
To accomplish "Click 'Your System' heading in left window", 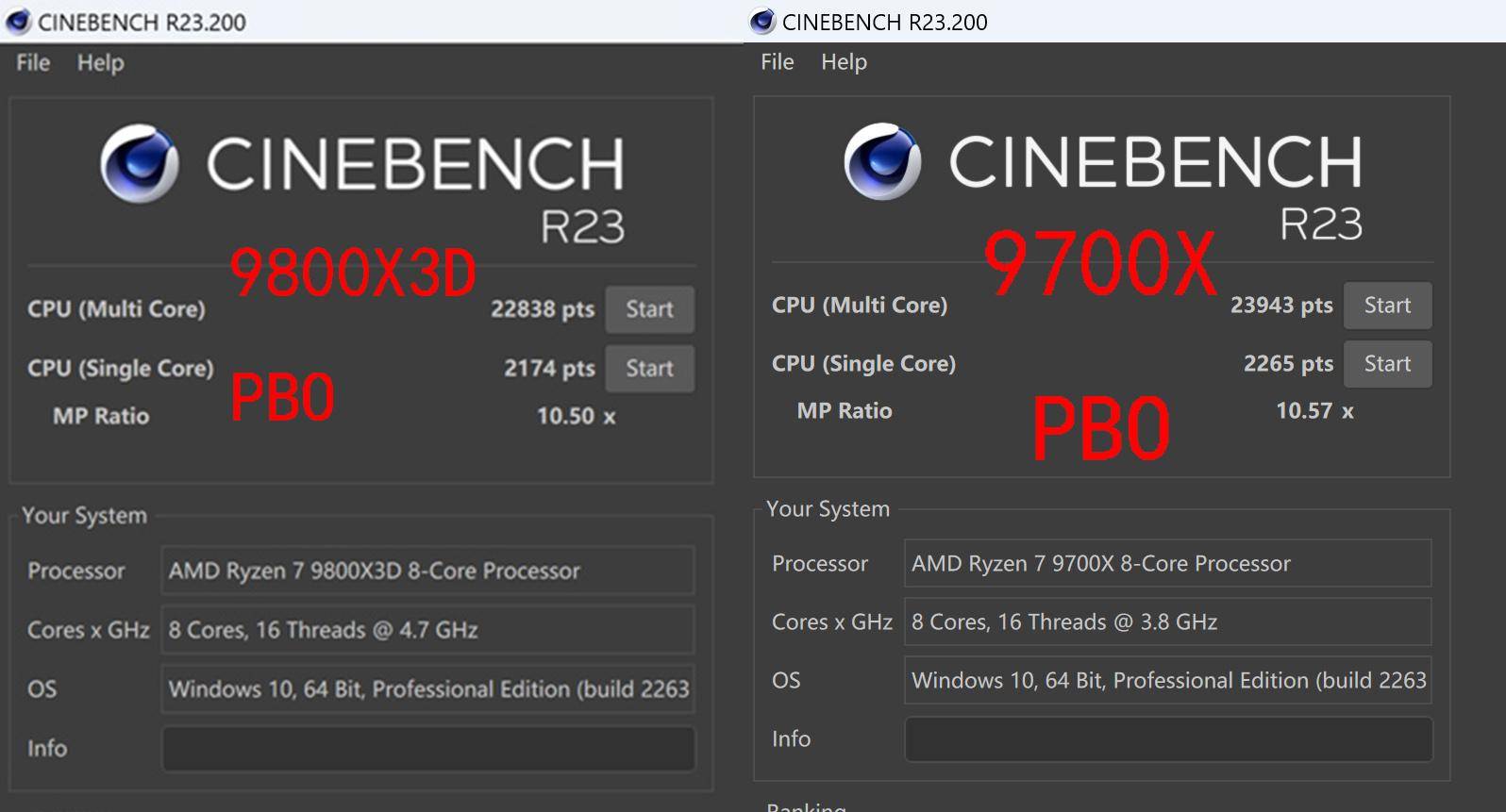I will [84, 516].
